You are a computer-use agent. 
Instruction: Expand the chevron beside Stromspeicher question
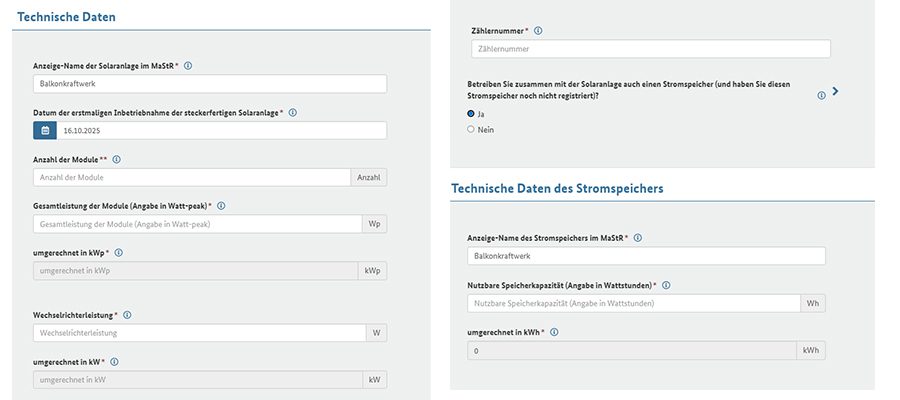pyautogui.click(x=835, y=91)
